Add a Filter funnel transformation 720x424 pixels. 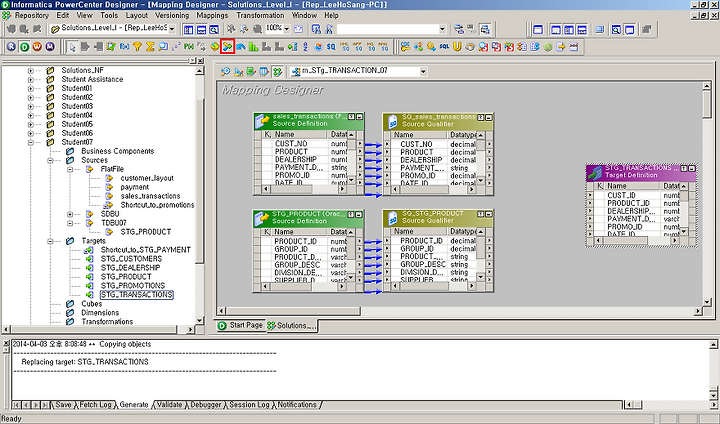point(137,47)
